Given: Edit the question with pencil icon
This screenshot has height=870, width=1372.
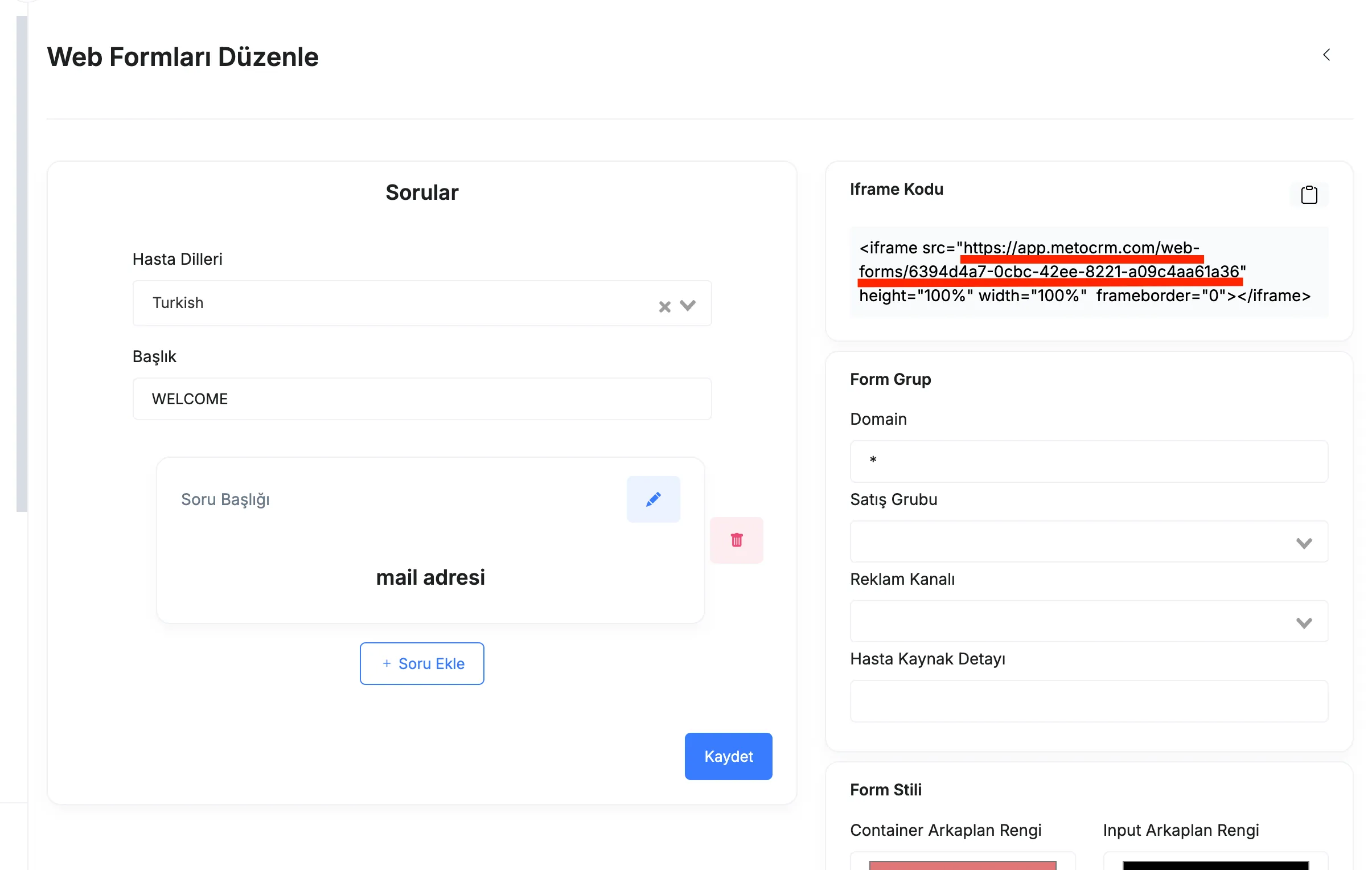Looking at the screenshot, I should tap(653, 499).
